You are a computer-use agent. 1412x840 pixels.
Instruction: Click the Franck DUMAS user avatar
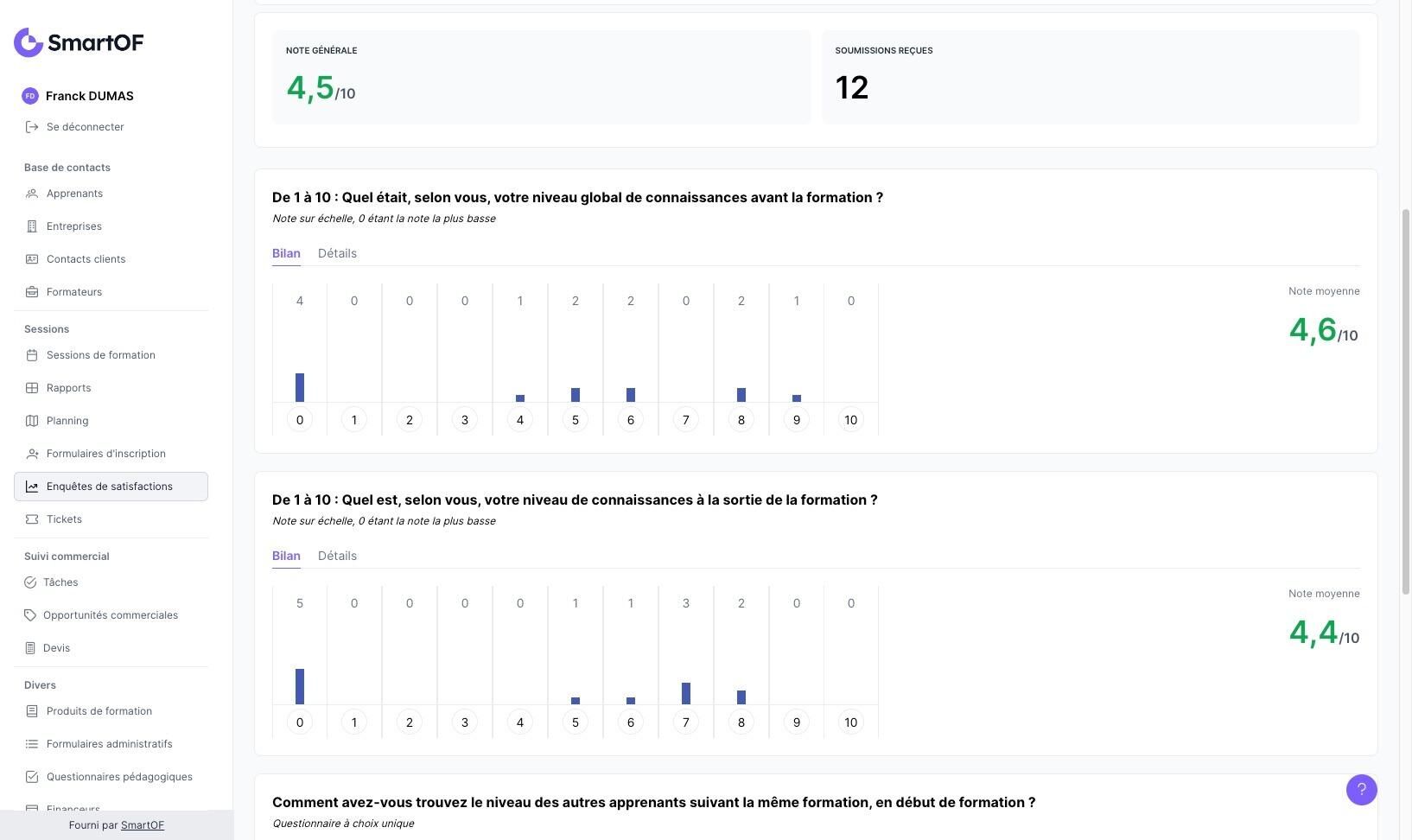30,96
